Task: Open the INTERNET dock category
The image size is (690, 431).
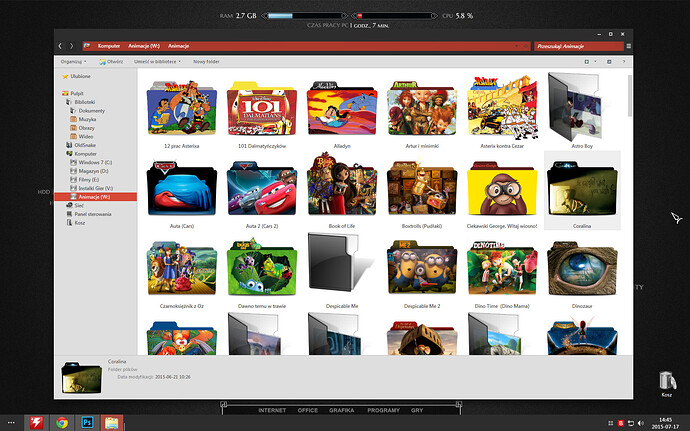Action: tap(272, 410)
